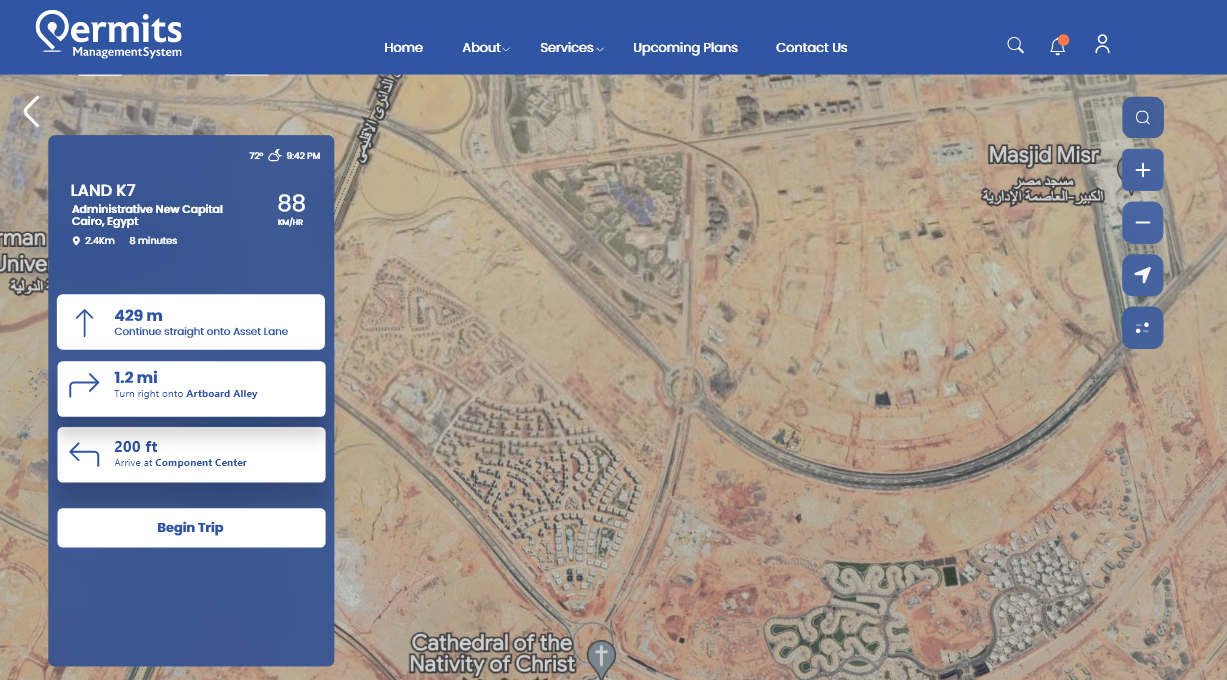The image size is (1227, 680).
Task: Open the notifications bell
Action: [x=1058, y=46]
